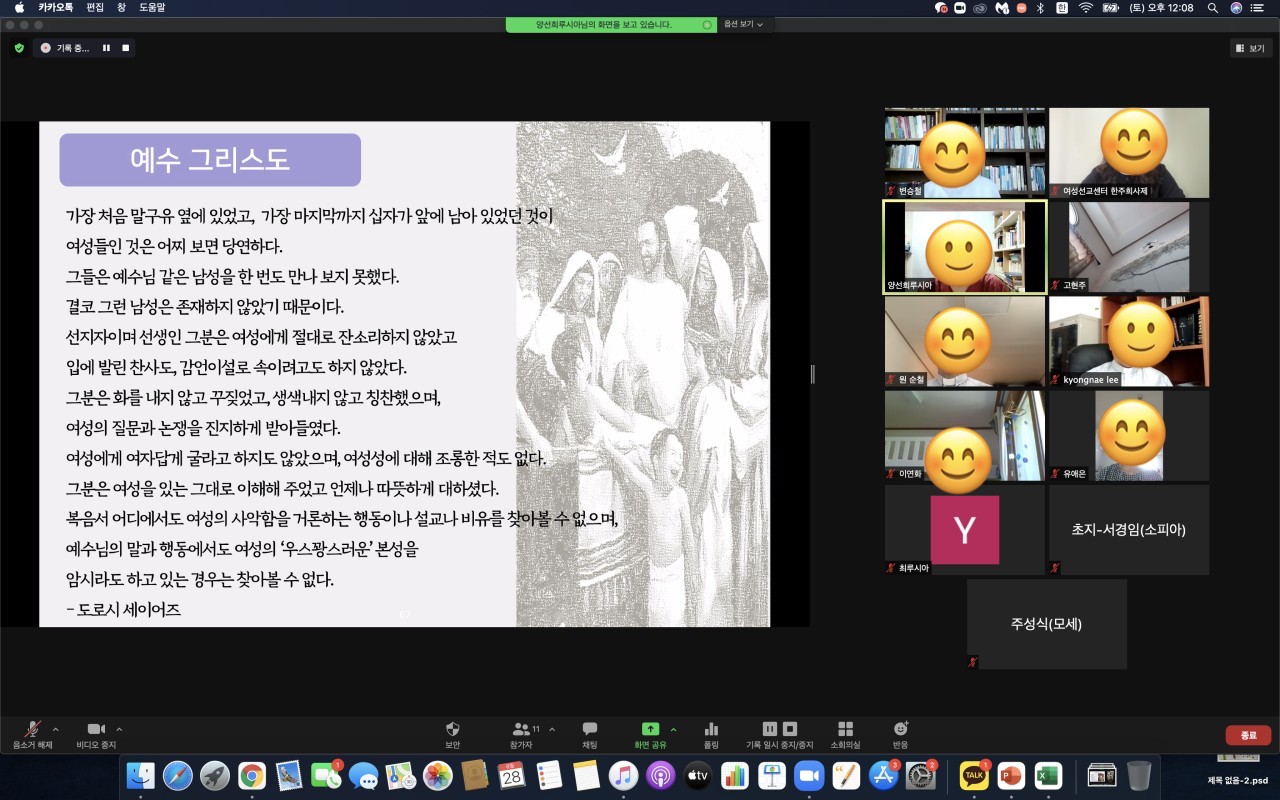Open the 보기 view layout button
The image size is (1280, 800).
pos(1250,48)
